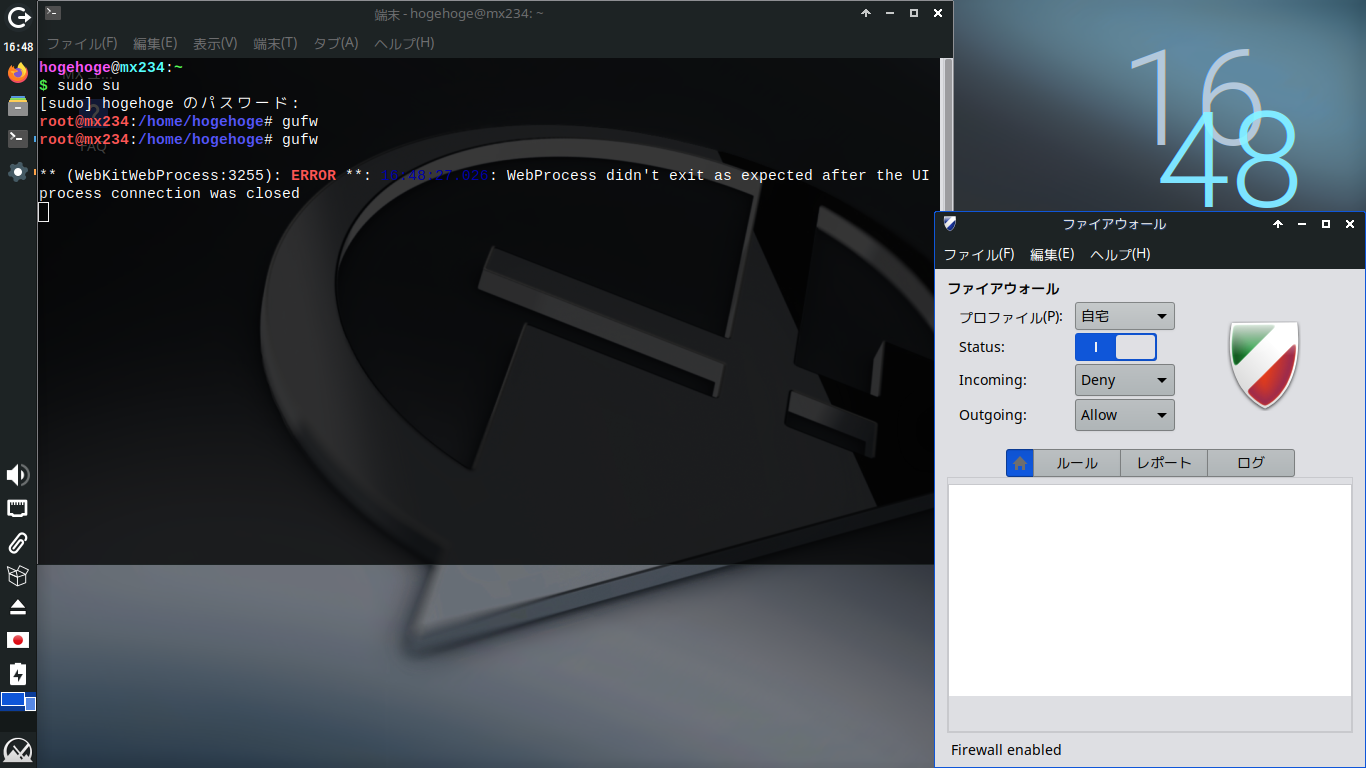Open the terminal emulator dock icon
This screenshot has height=768, width=1366.
coord(16,138)
